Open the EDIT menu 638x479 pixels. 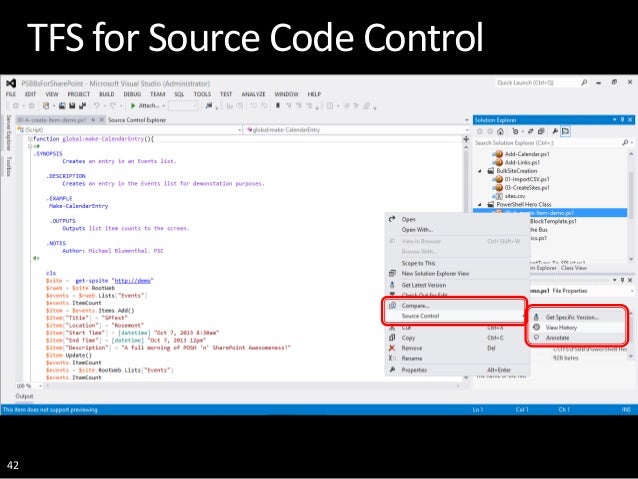pyautogui.click(x=31, y=94)
